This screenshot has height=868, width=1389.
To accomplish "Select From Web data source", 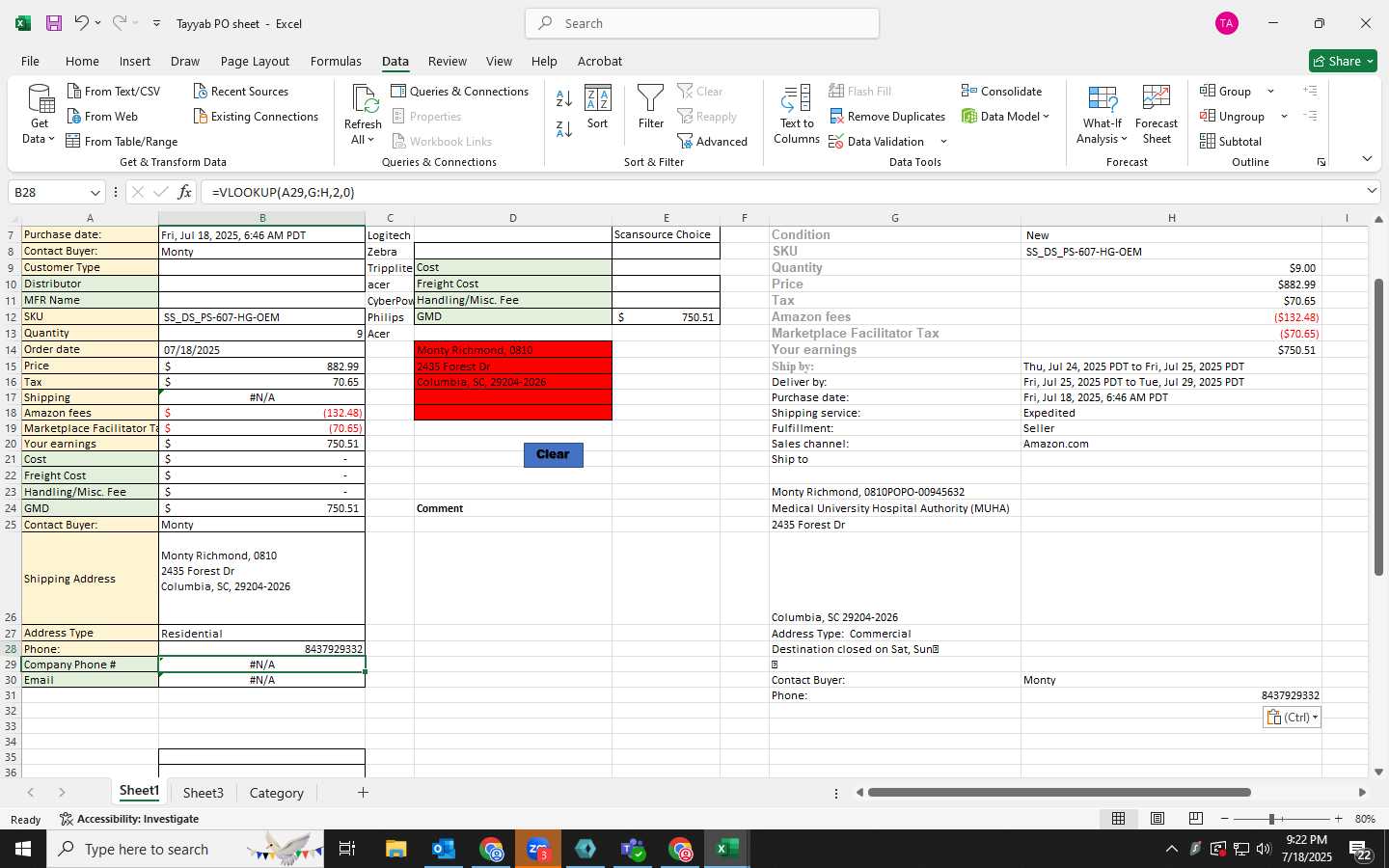I will 102,116.
